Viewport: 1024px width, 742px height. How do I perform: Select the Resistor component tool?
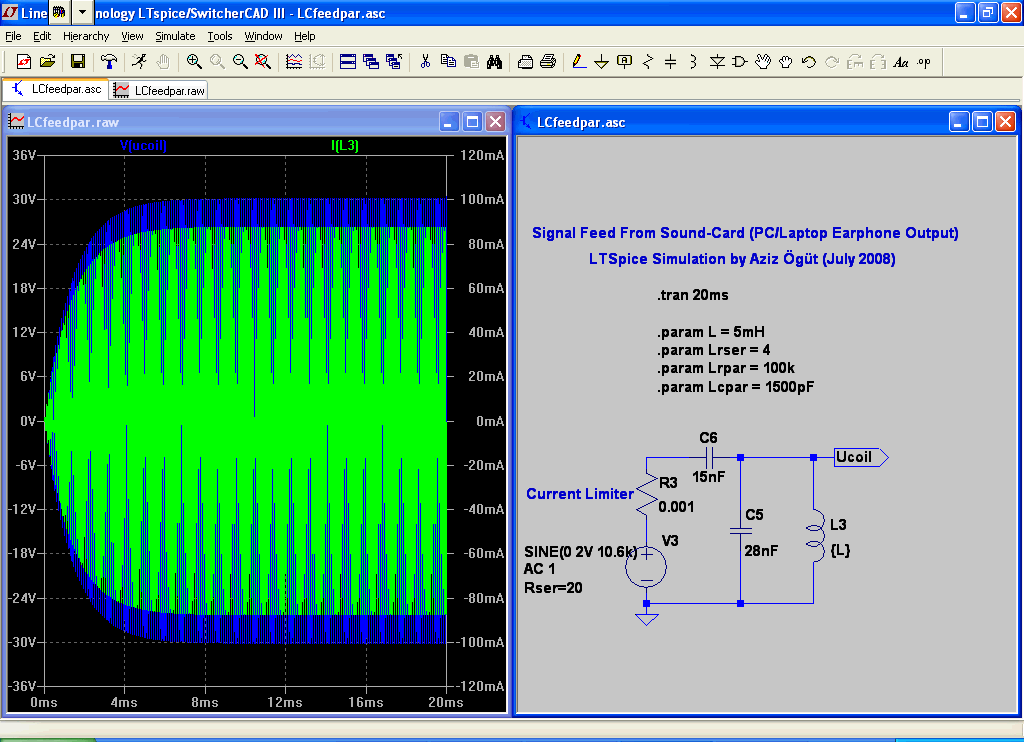click(x=647, y=62)
